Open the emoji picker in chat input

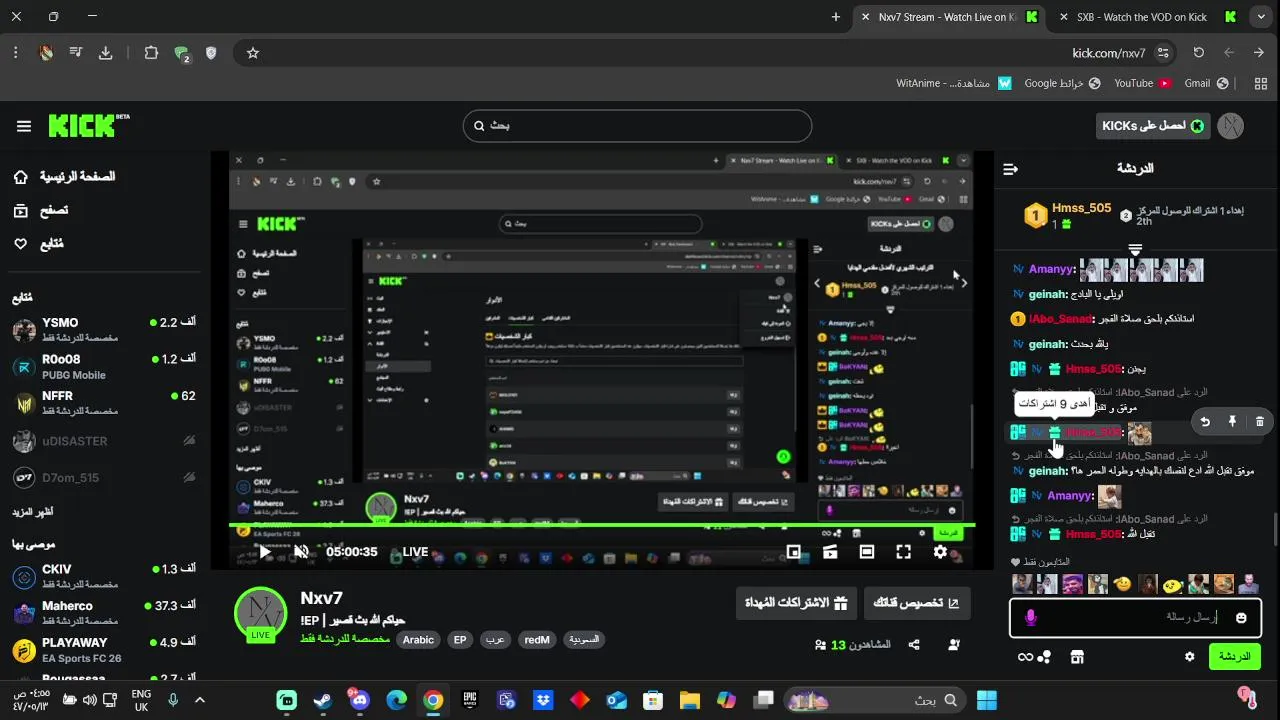[1241, 618]
